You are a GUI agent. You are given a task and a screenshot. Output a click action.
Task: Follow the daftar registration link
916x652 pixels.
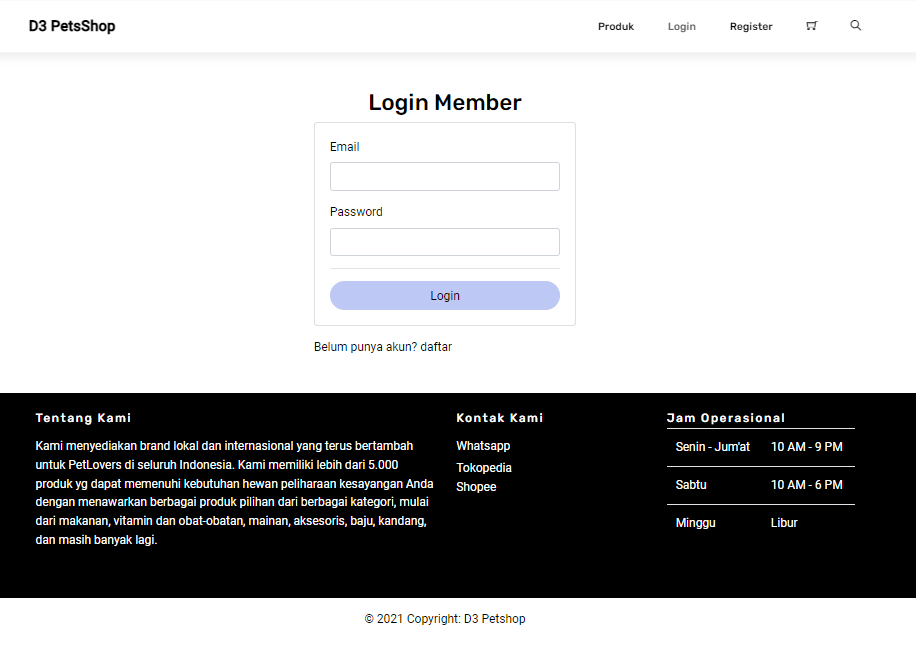437,346
